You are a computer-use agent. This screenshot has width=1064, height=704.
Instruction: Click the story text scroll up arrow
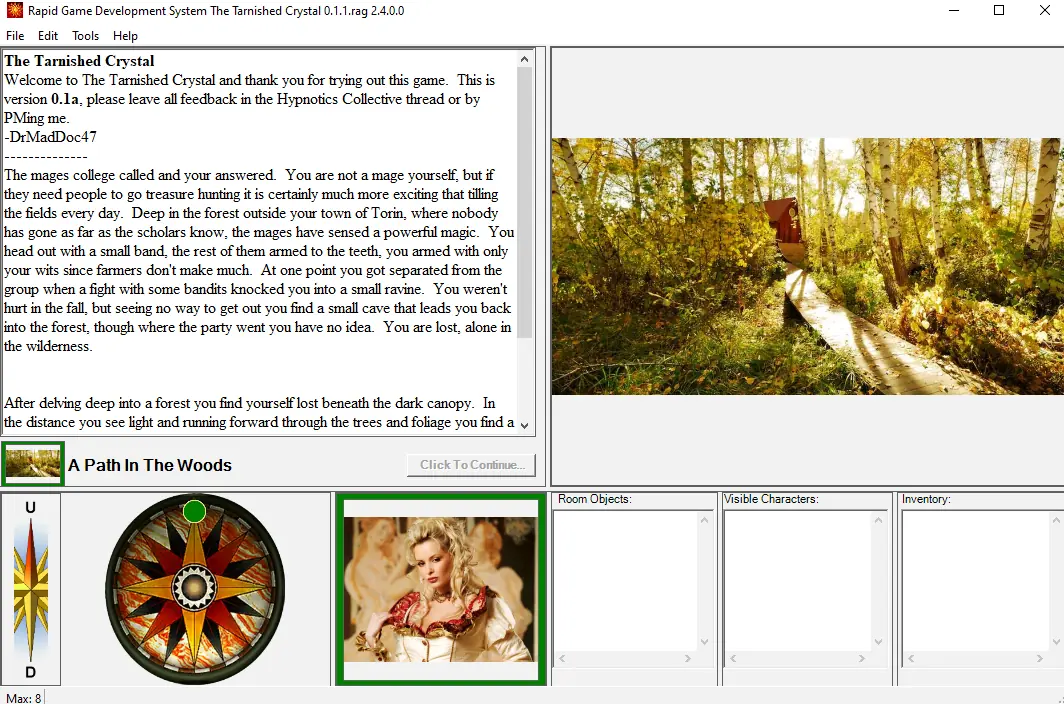(x=525, y=60)
